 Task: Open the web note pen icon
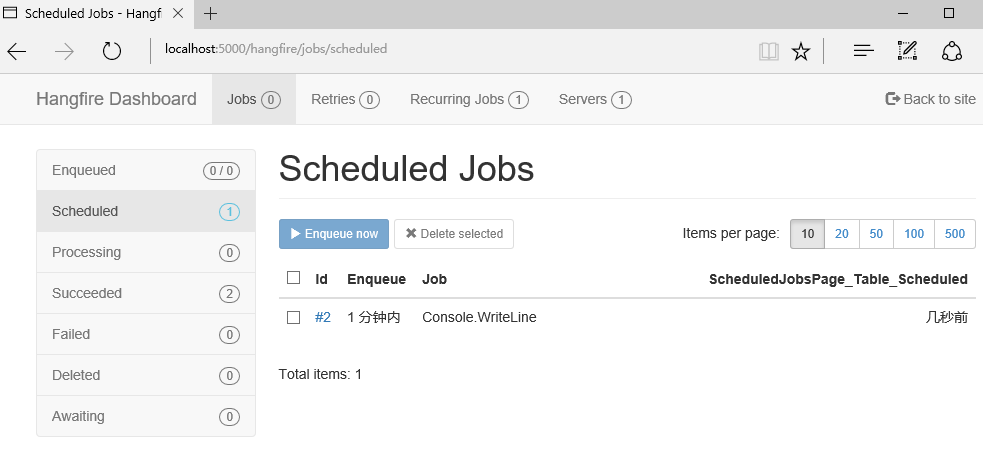point(907,51)
